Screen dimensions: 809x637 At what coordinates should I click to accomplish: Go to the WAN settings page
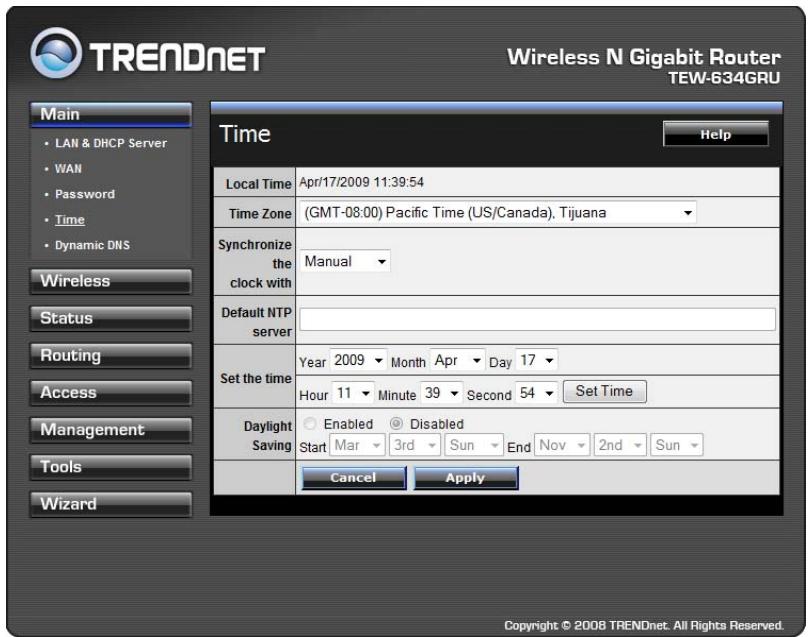click(x=68, y=169)
